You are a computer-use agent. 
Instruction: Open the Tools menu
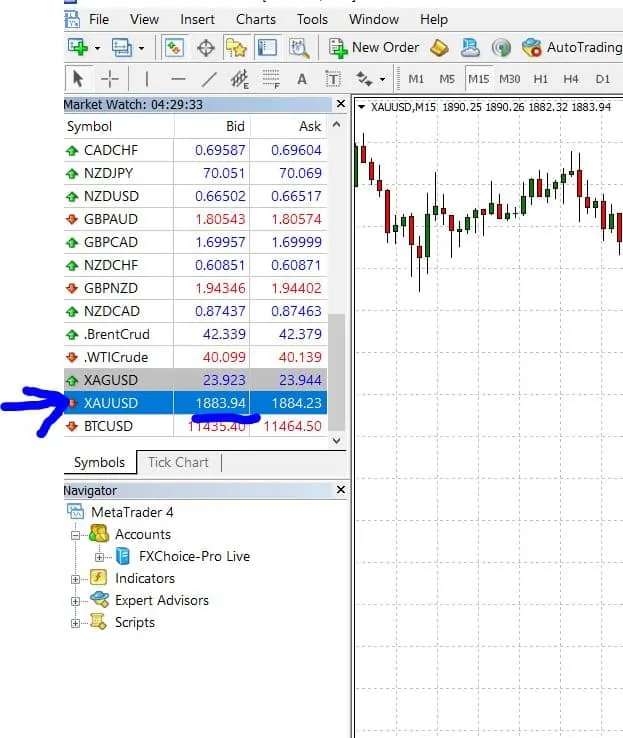tap(312, 19)
